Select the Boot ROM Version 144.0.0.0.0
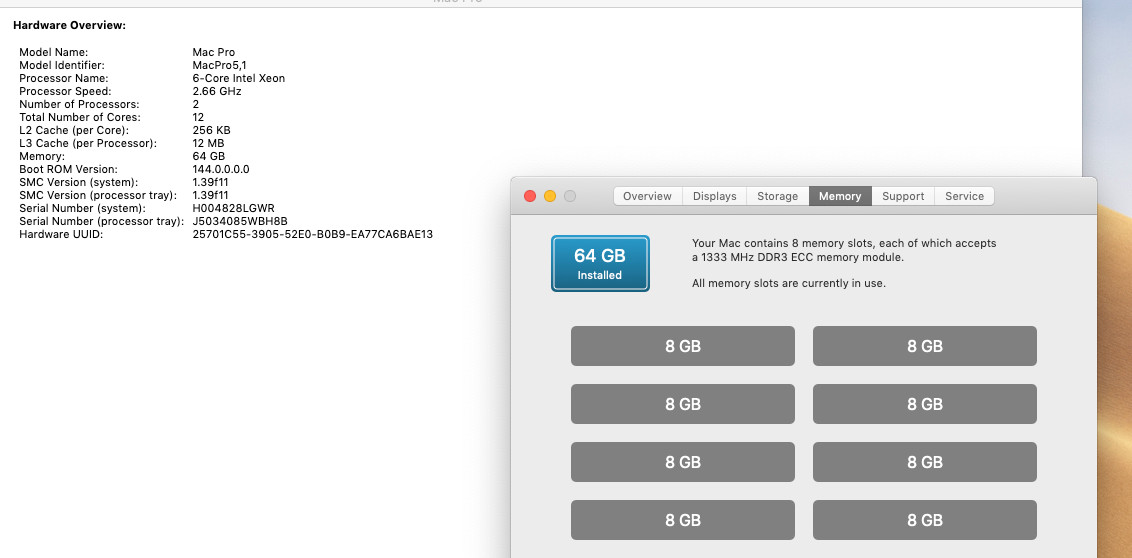Viewport: 1132px width, 558px height. click(221, 169)
